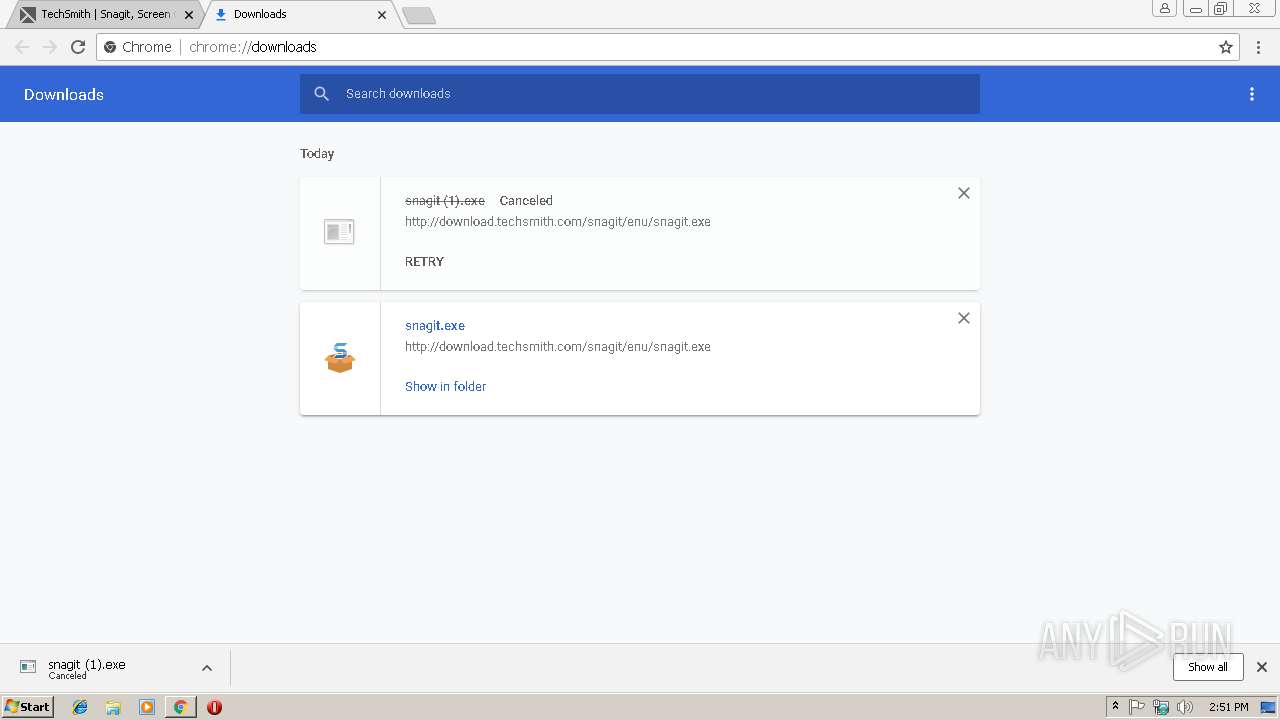
Task: Click snagit.exe download URL text
Action: coord(558,347)
